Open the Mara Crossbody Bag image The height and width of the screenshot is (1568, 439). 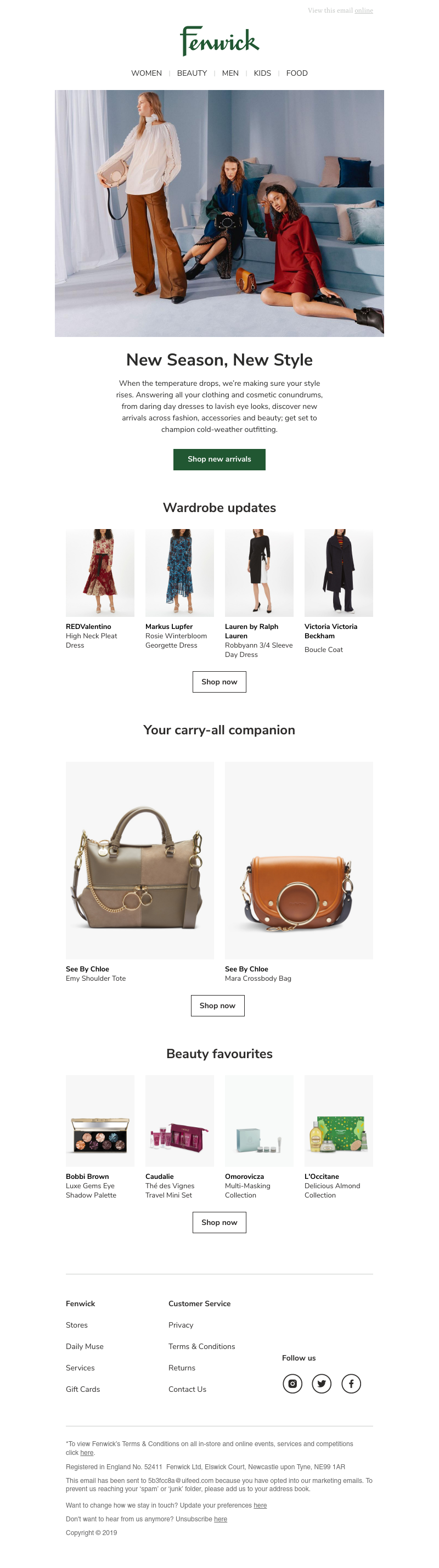[299, 860]
